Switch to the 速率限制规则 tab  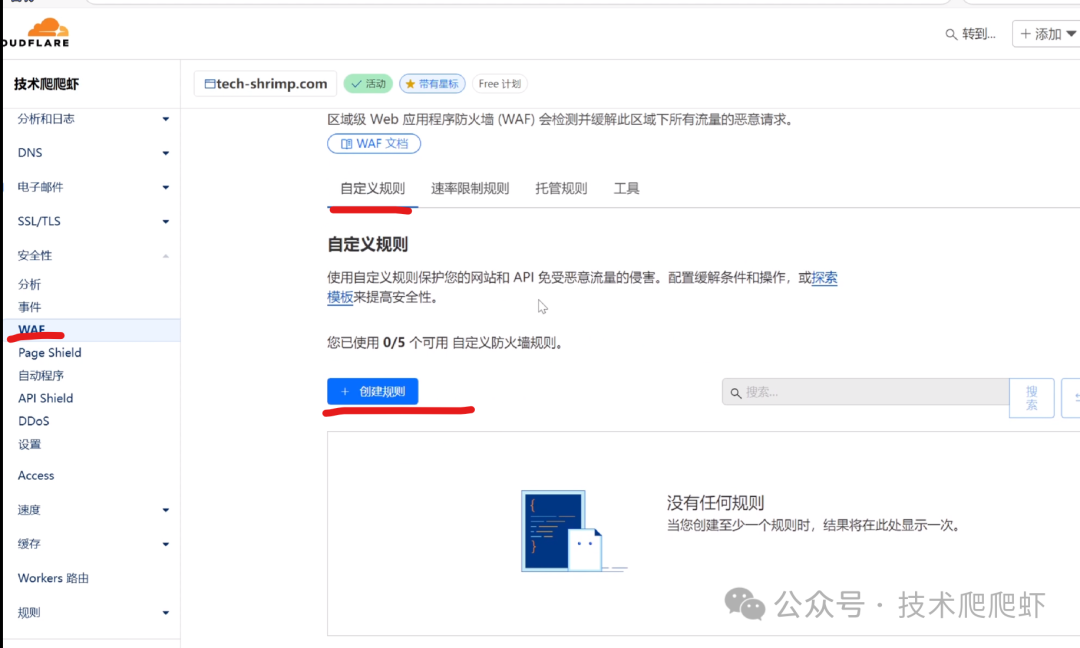point(470,189)
